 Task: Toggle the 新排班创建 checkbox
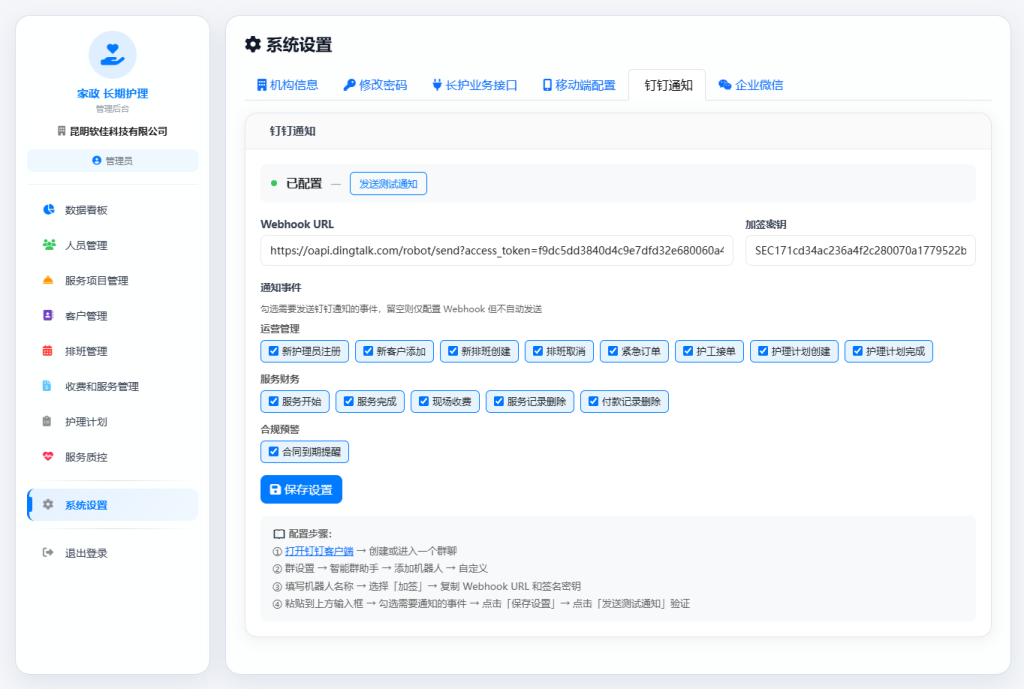453,351
